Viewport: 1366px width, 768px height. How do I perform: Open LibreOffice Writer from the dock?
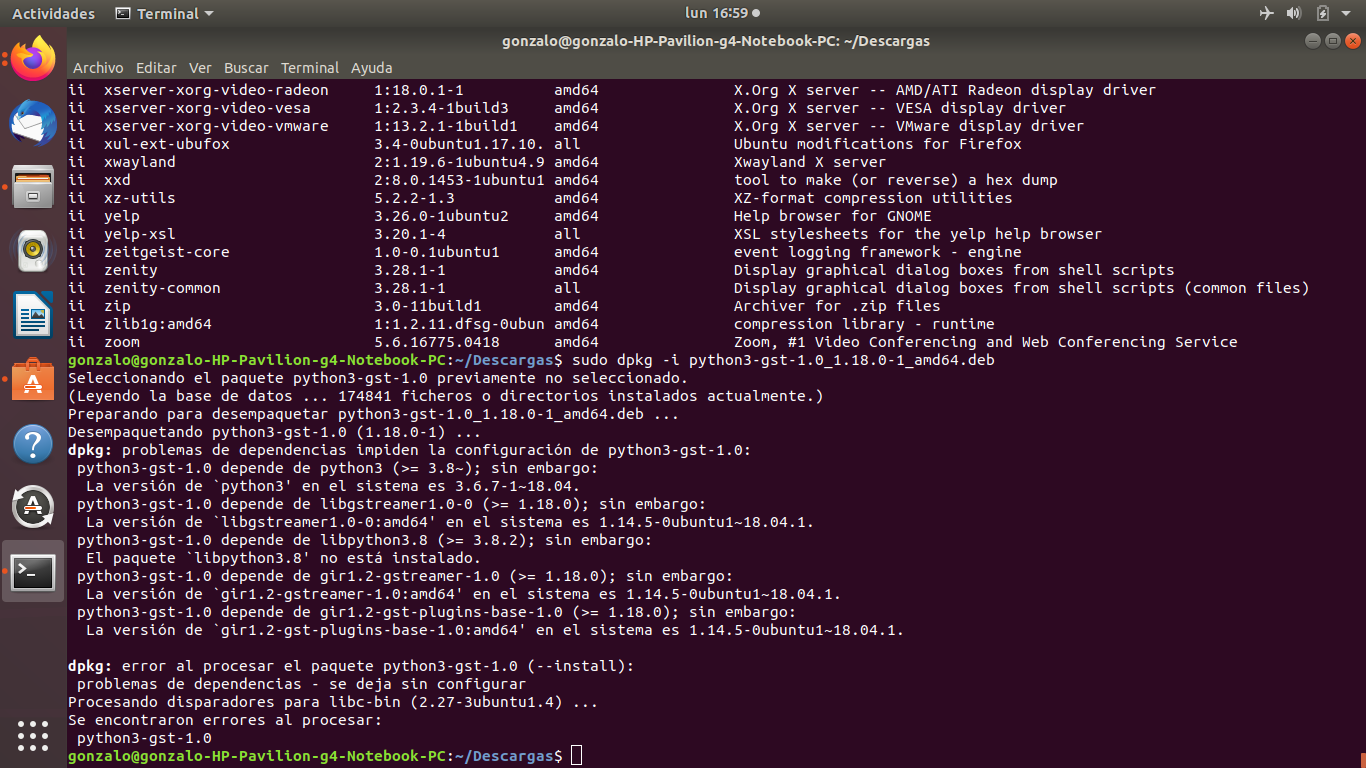33,315
